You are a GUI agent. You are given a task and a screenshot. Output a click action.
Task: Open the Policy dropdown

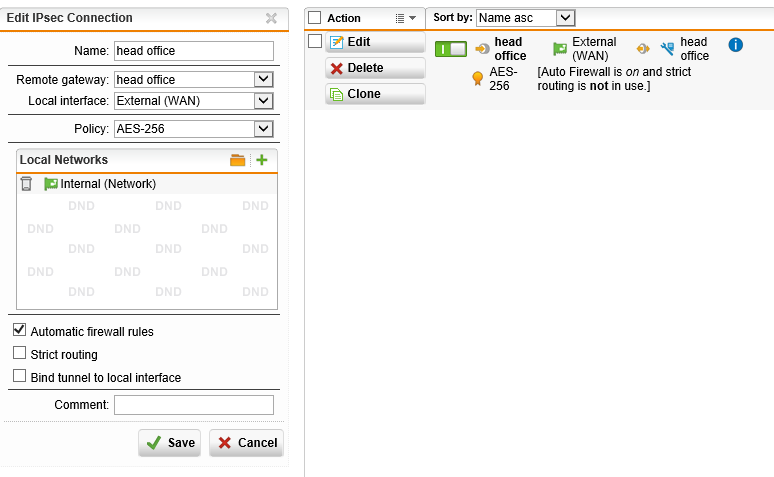tap(263, 128)
